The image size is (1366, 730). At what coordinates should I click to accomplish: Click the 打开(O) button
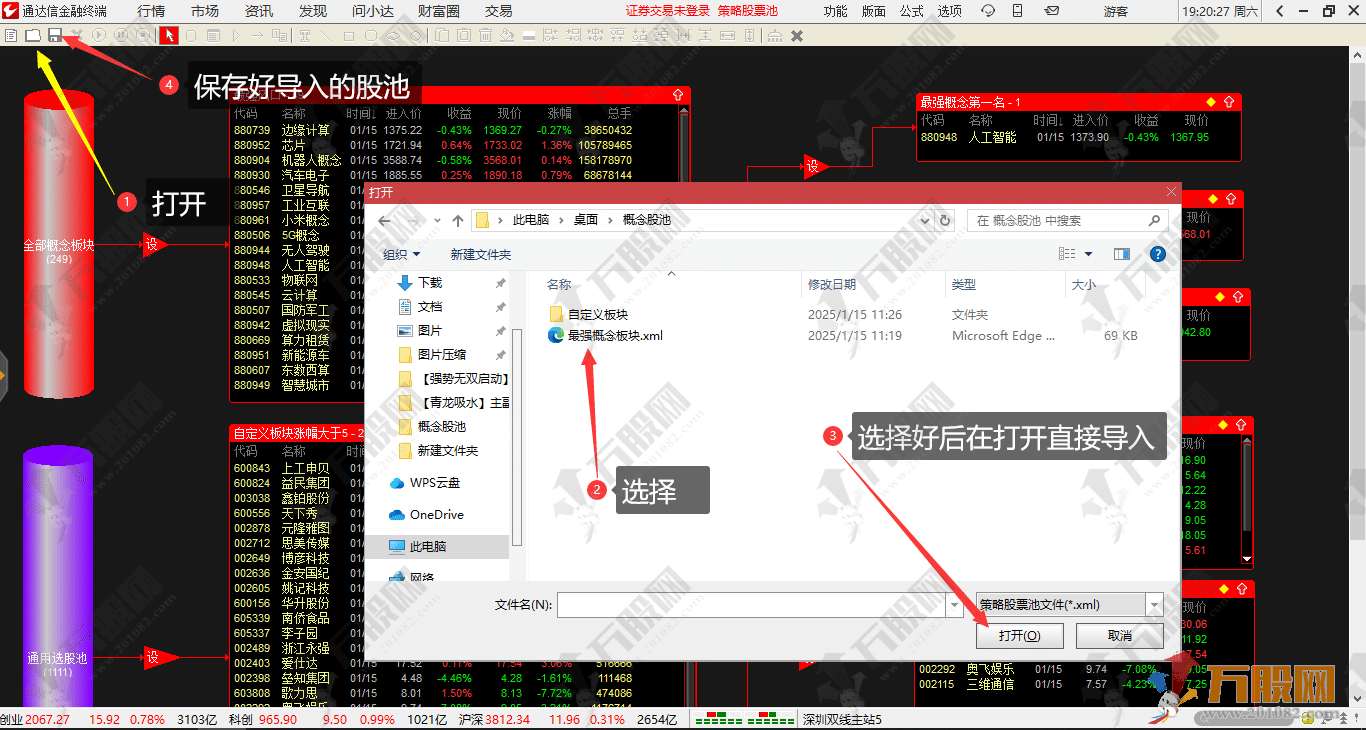(1019, 636)
